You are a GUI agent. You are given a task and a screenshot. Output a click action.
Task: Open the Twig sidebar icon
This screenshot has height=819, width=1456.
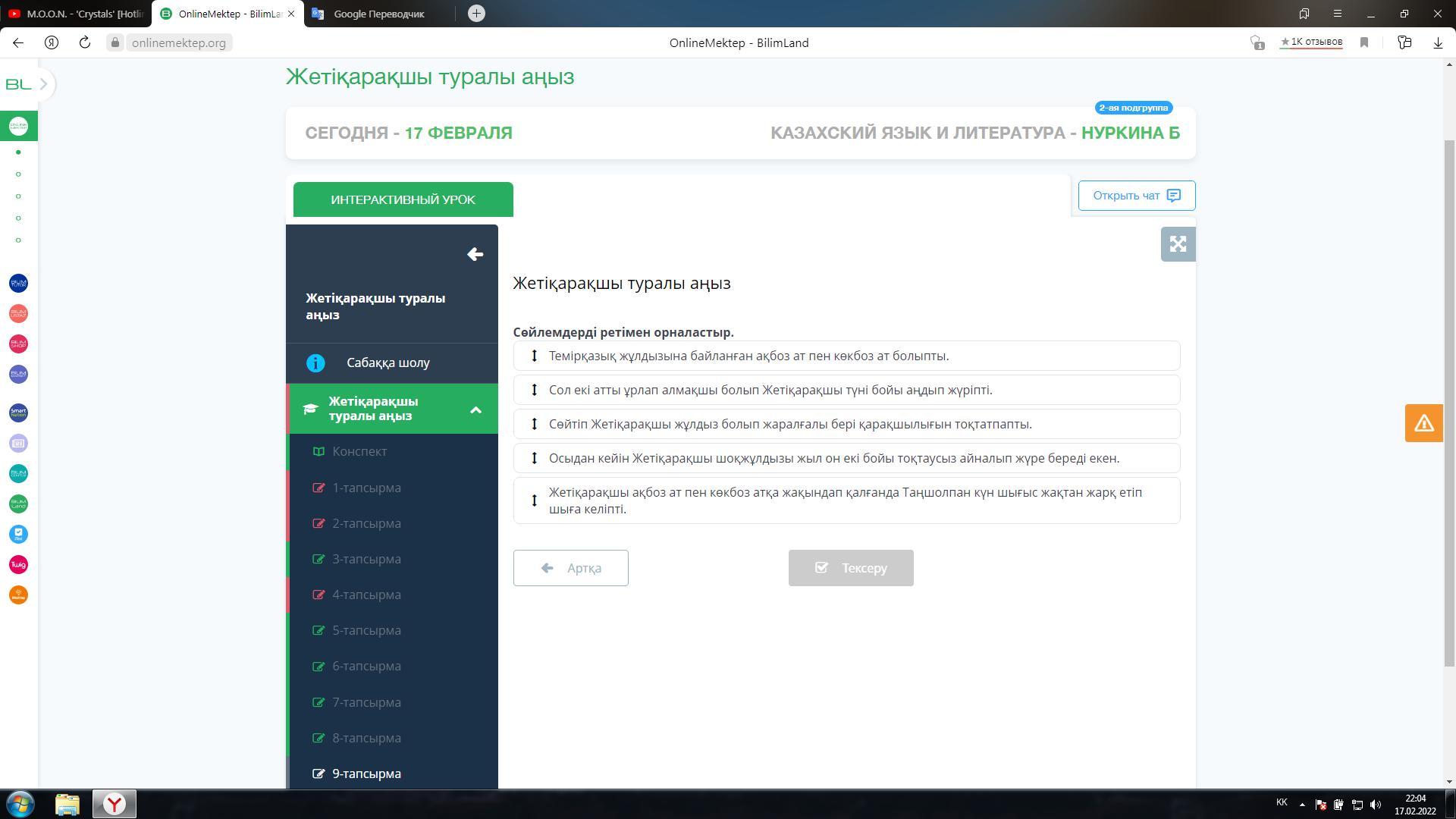18,565
